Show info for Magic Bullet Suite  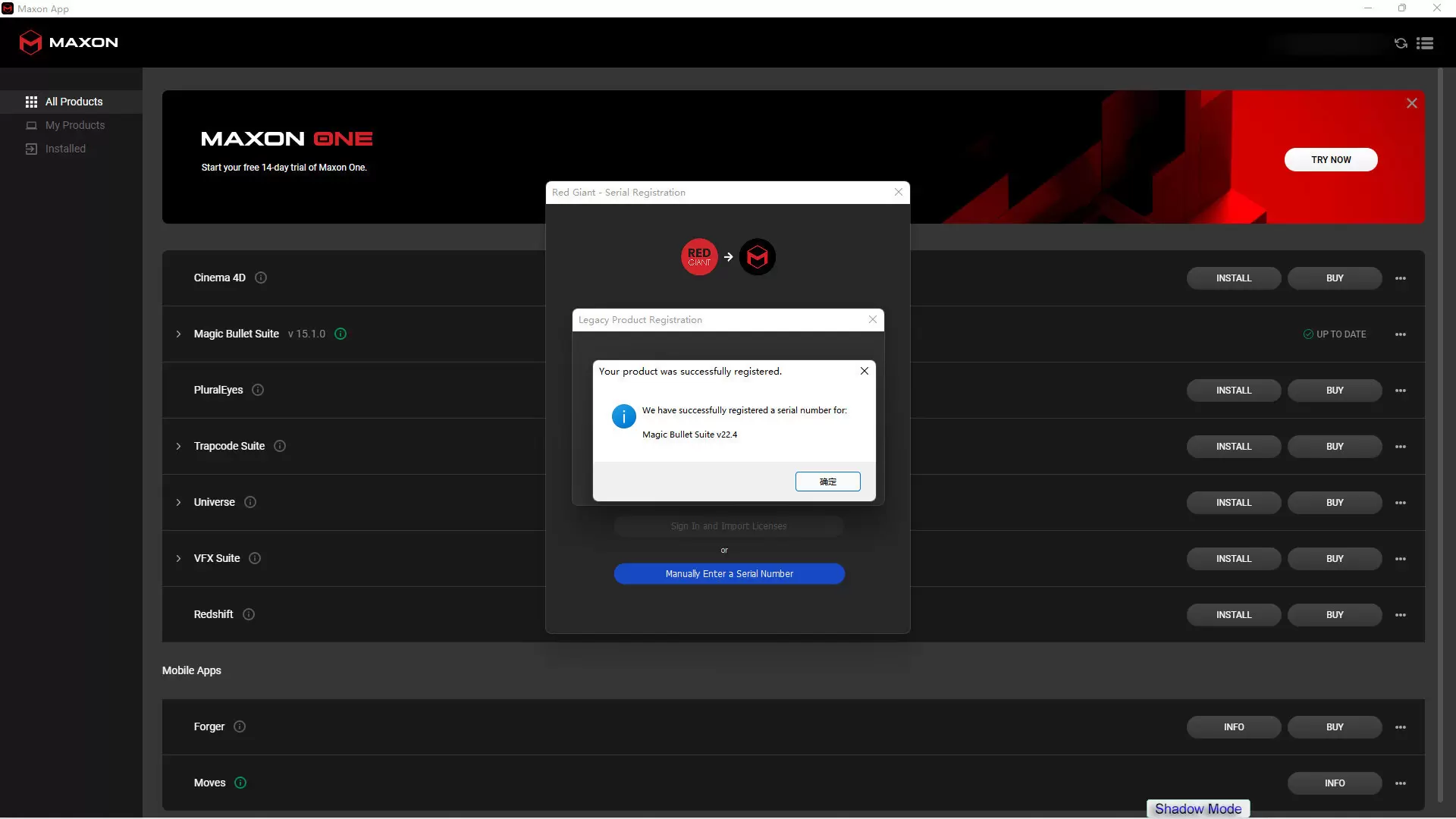click(340, 334)
